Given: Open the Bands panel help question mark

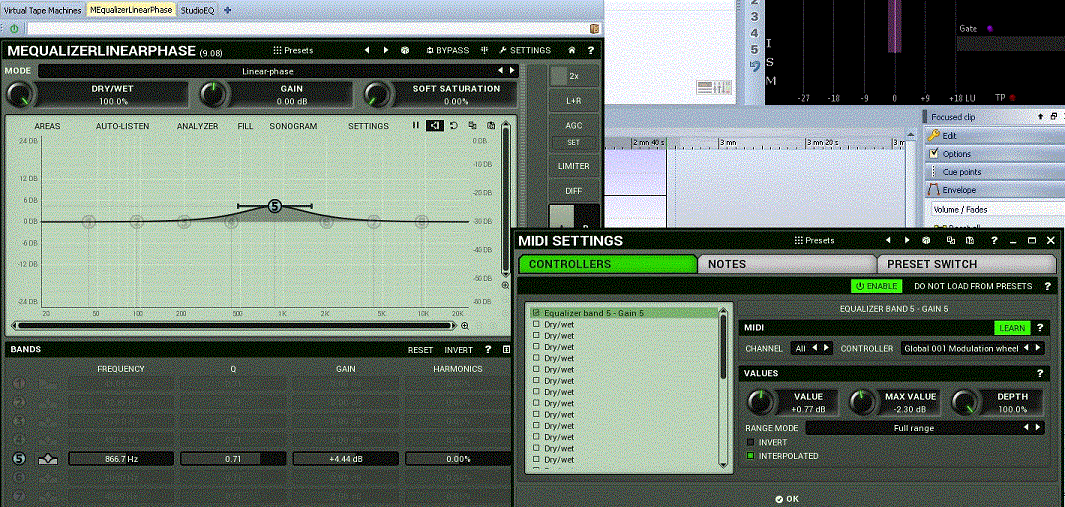Looking at the screenshot, I should click(x=488, y=349).
